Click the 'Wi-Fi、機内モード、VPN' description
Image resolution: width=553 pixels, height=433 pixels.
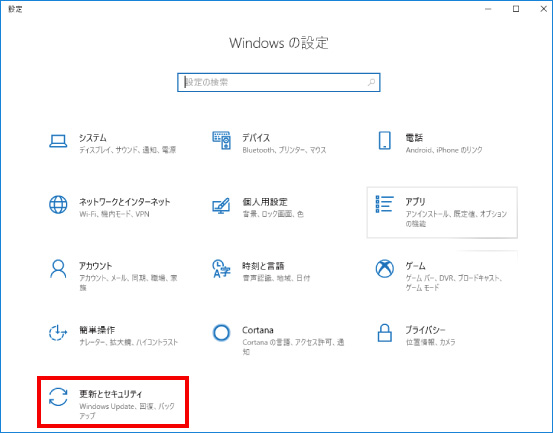114,214
